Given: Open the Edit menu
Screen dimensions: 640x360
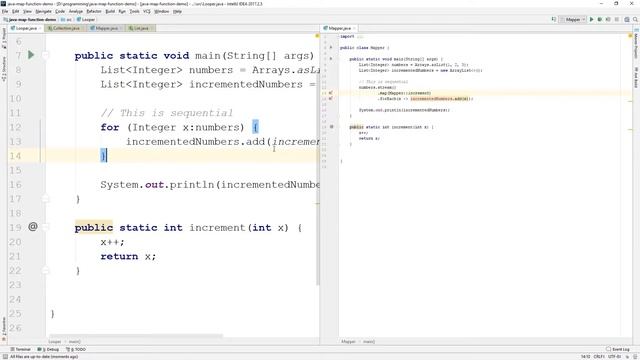Looking at the screenshot, I should [x=16, y=11].
